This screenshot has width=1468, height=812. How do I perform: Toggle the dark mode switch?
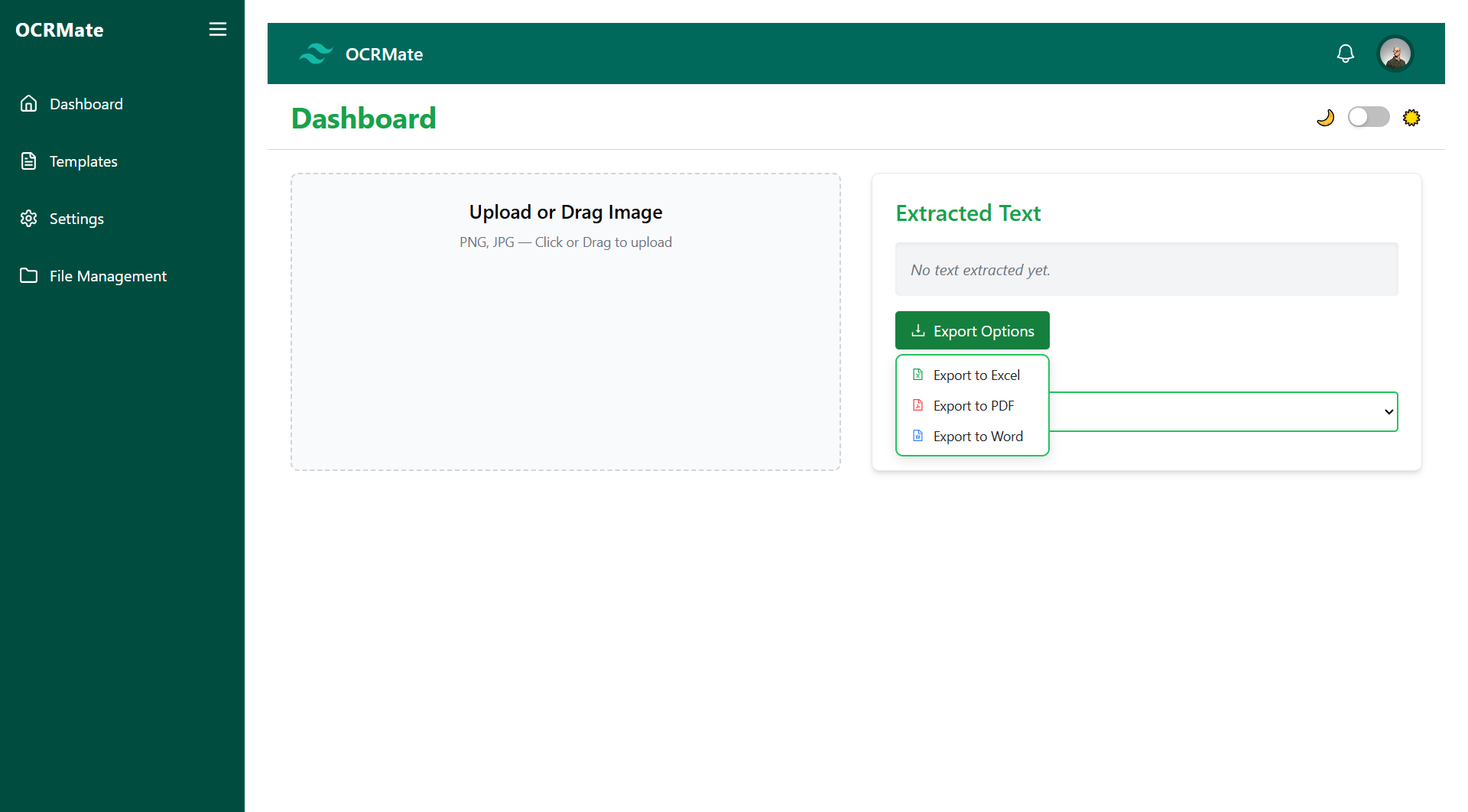tap(1369, 117)
